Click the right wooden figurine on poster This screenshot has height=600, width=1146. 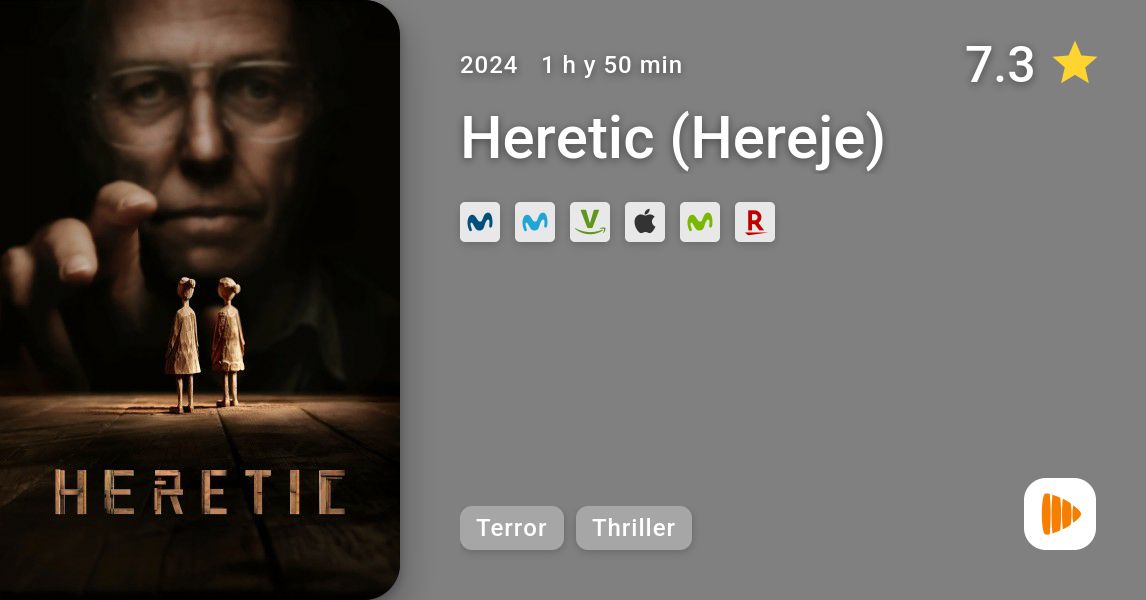click(x=228, y=341)
